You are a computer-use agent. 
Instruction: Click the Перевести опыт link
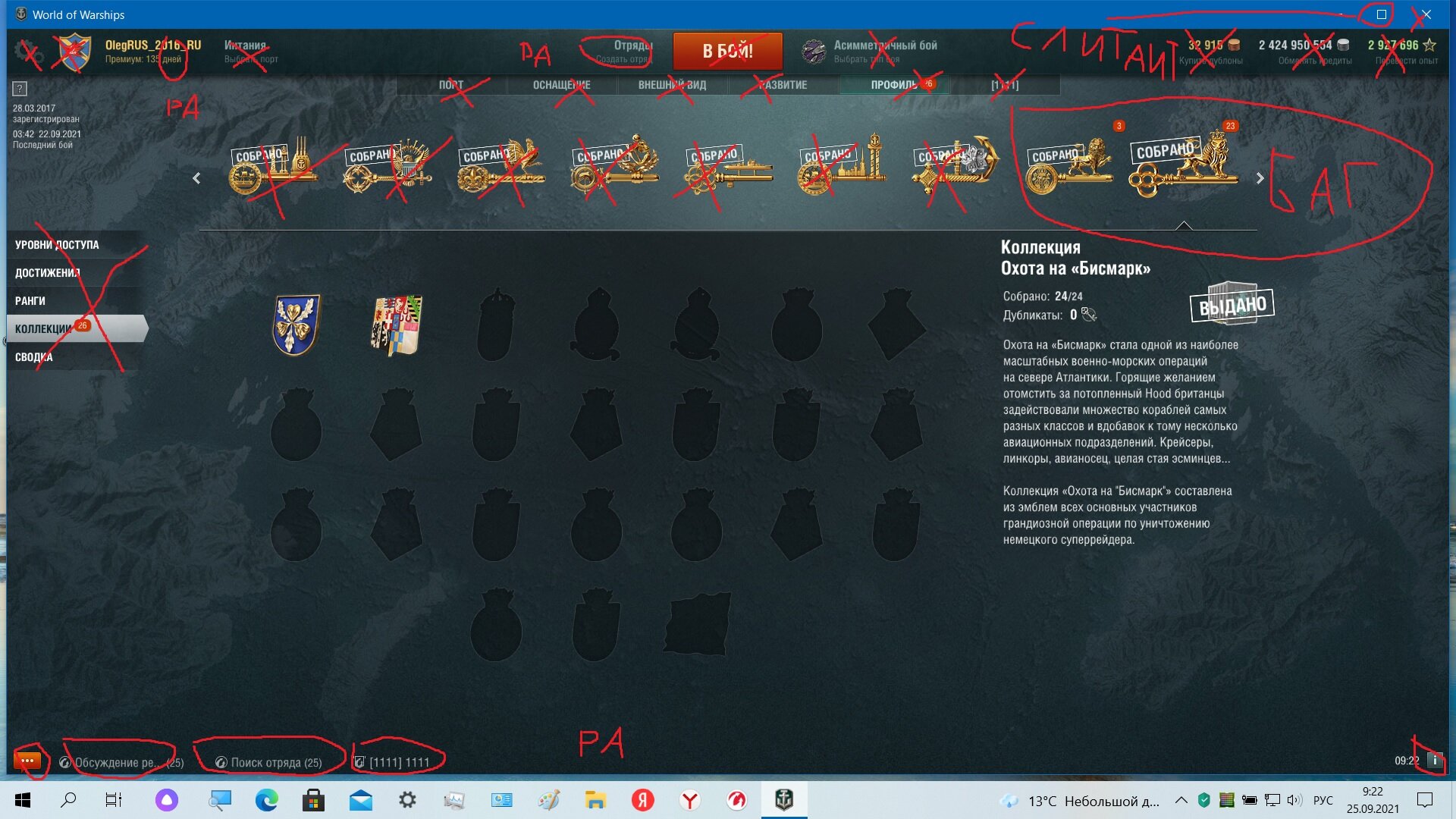[x=1406, y=61]
